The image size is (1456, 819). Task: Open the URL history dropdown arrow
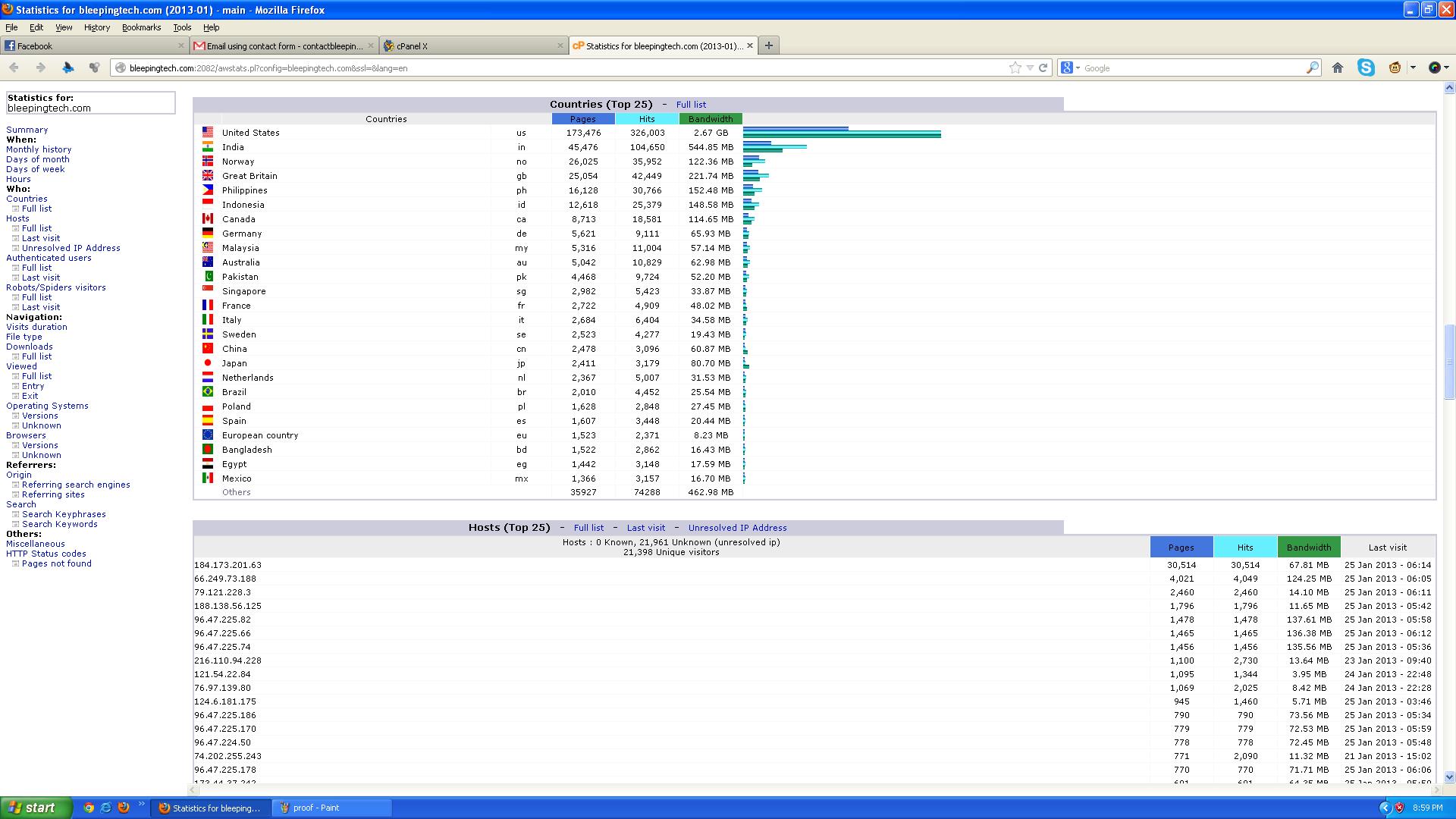coord(1030,67)
